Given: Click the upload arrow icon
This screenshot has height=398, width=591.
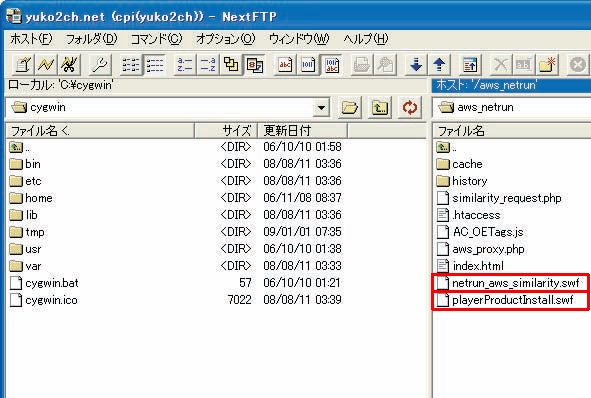Looking at the screenshot, I should (439, 65).
